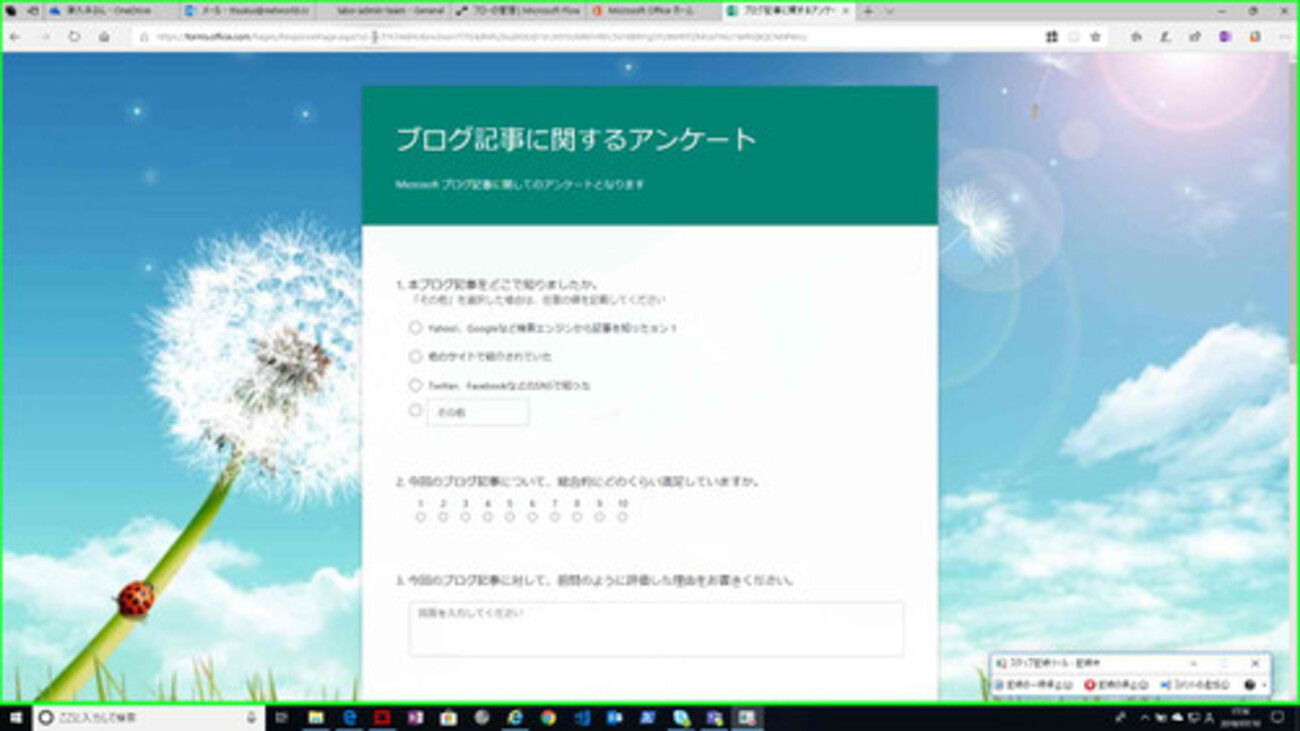Click the ブログ記事に関するアンケート form title
The height and width of the screenshot is (731, 1300).
(x=576, y=139)
